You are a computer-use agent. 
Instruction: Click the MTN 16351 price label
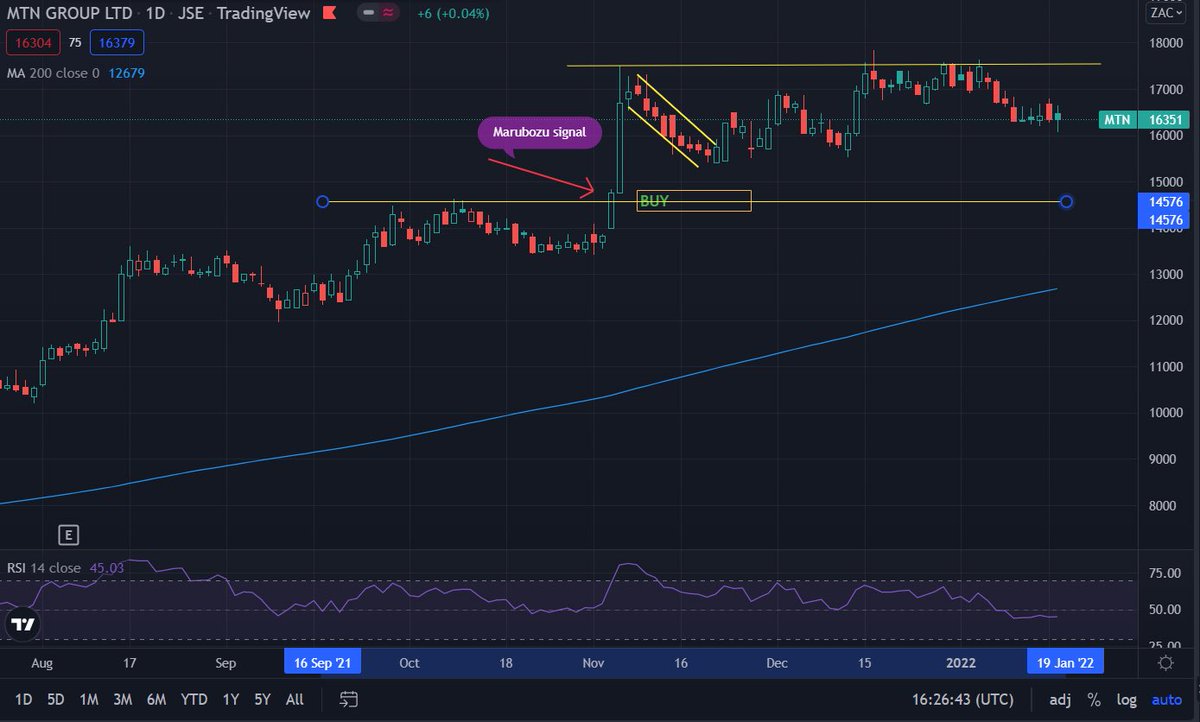(1144, 120)
